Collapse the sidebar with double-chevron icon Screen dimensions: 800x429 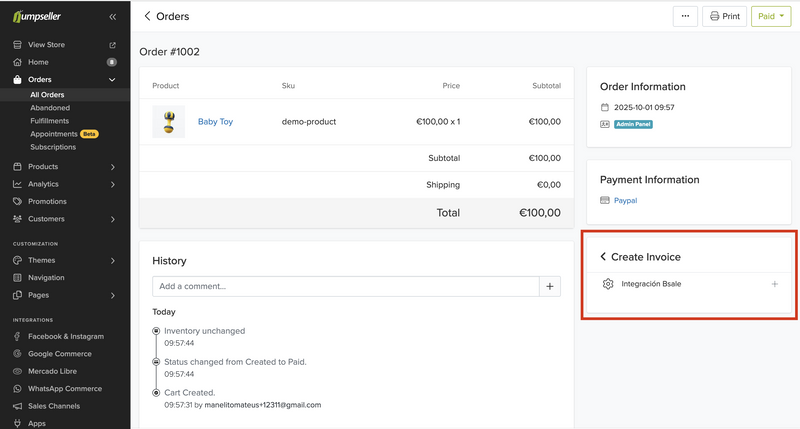pos(112,17)
